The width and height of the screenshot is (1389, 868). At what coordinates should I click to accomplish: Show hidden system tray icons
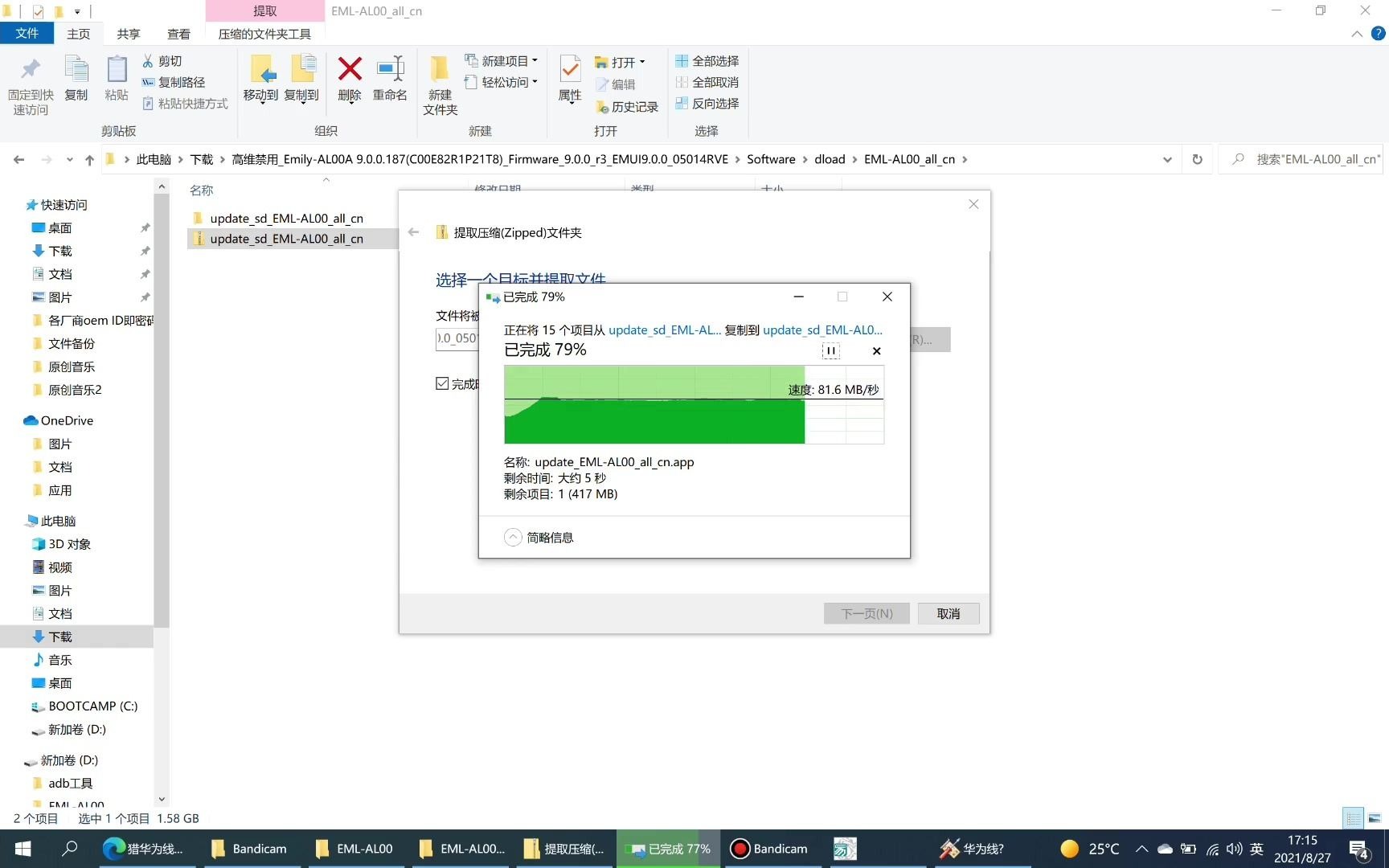coord(1141,849)
